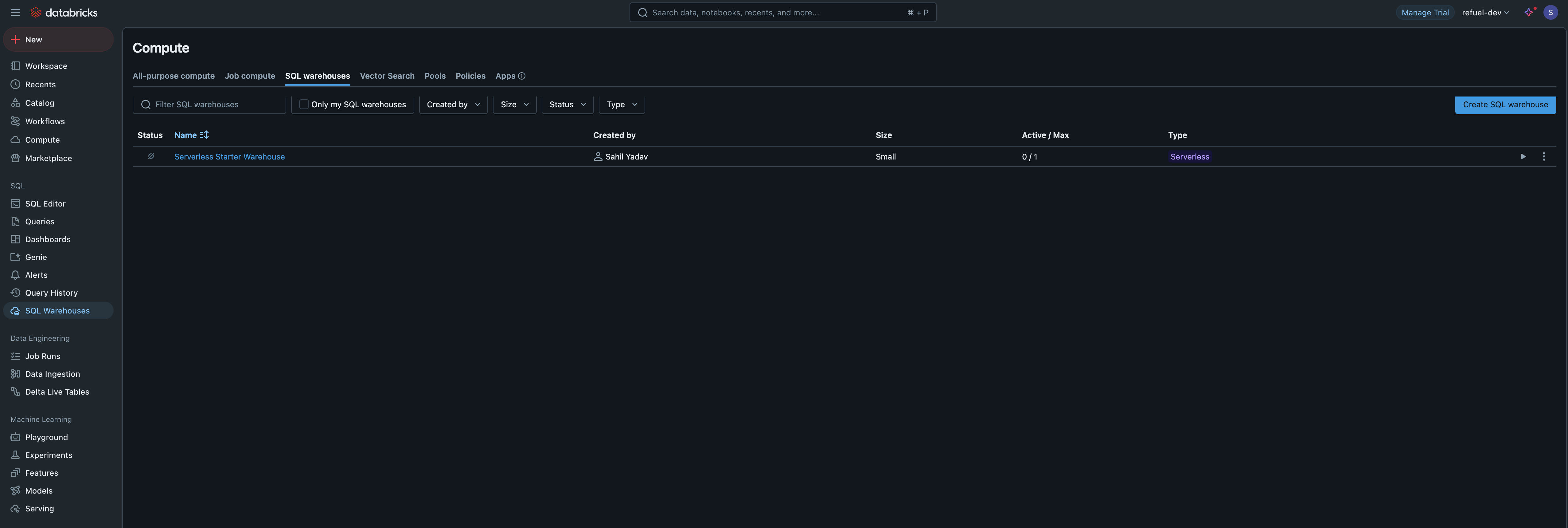Click the Create SQL warehouse button

tap(1505, 104)
